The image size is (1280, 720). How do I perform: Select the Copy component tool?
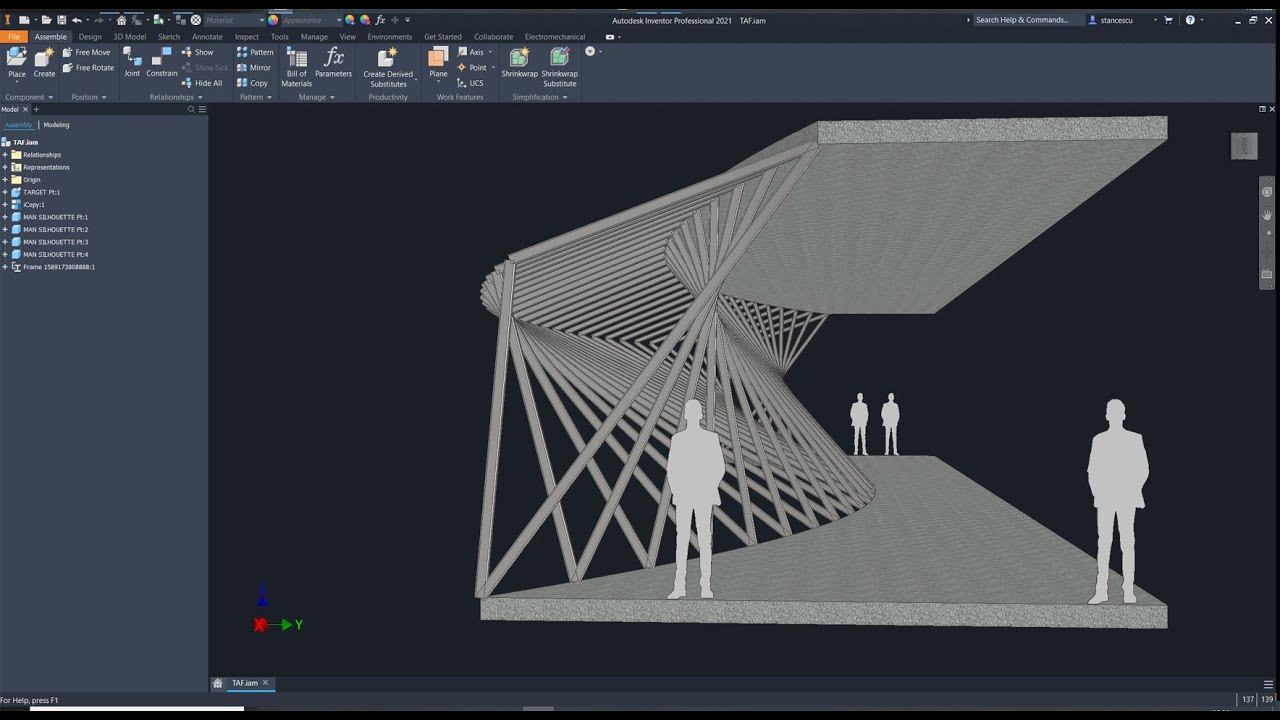click(x=252, y=83)
